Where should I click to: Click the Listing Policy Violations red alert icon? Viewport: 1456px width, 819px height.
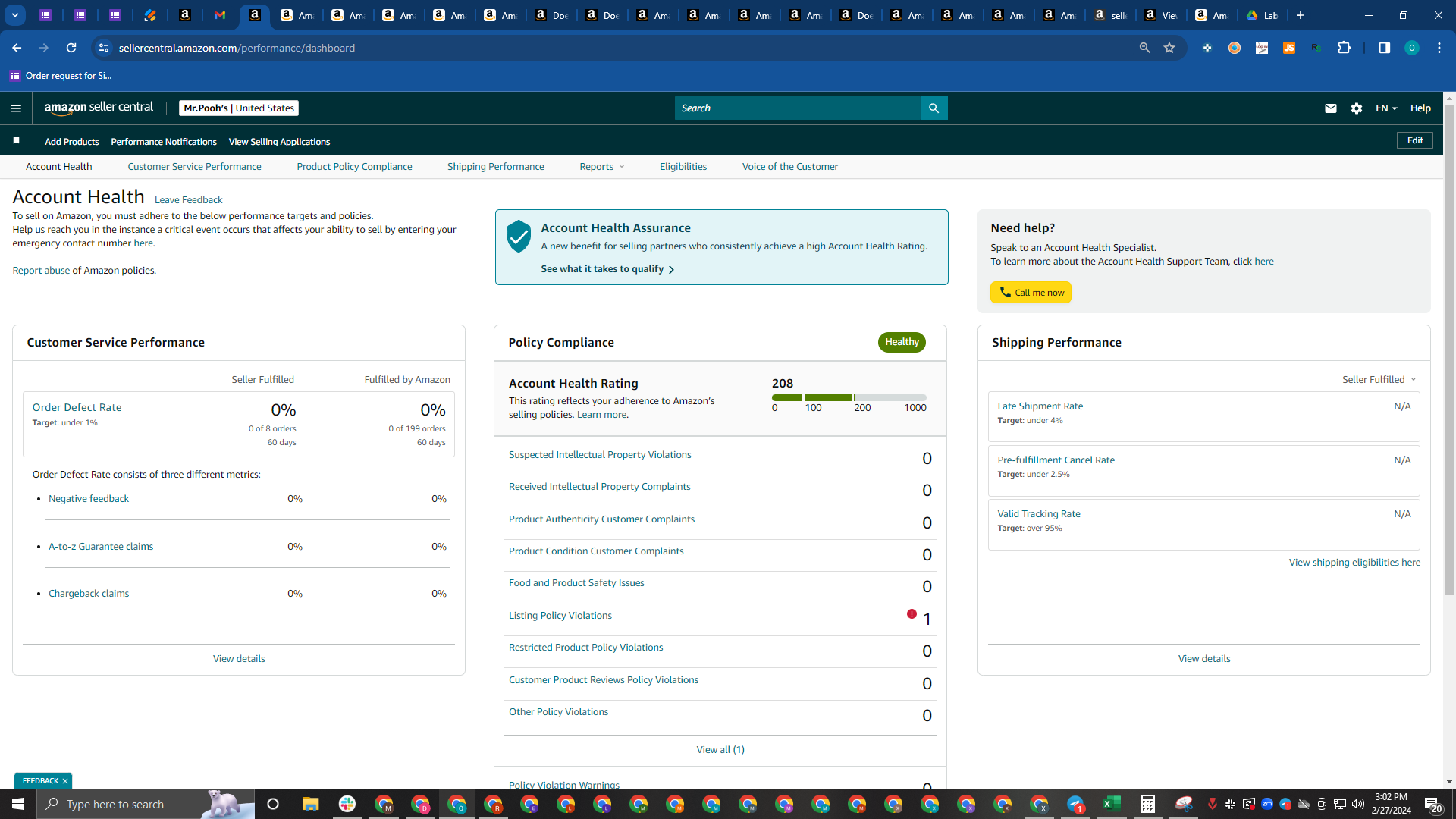click(912, 614)
